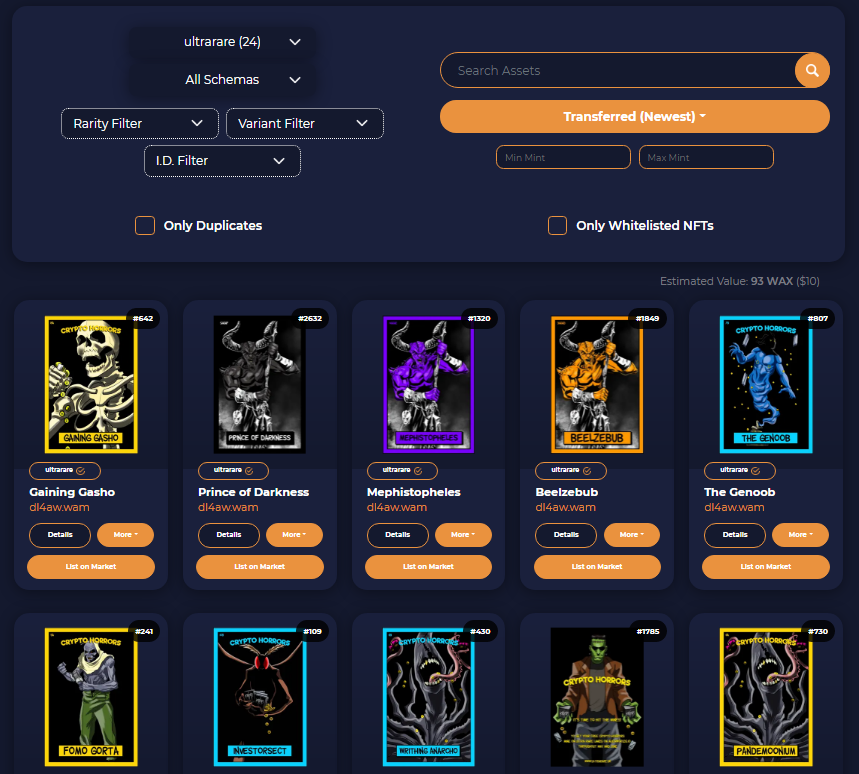
Task: Open More menu for Mephistopheles
Action: tap(463, 535)
